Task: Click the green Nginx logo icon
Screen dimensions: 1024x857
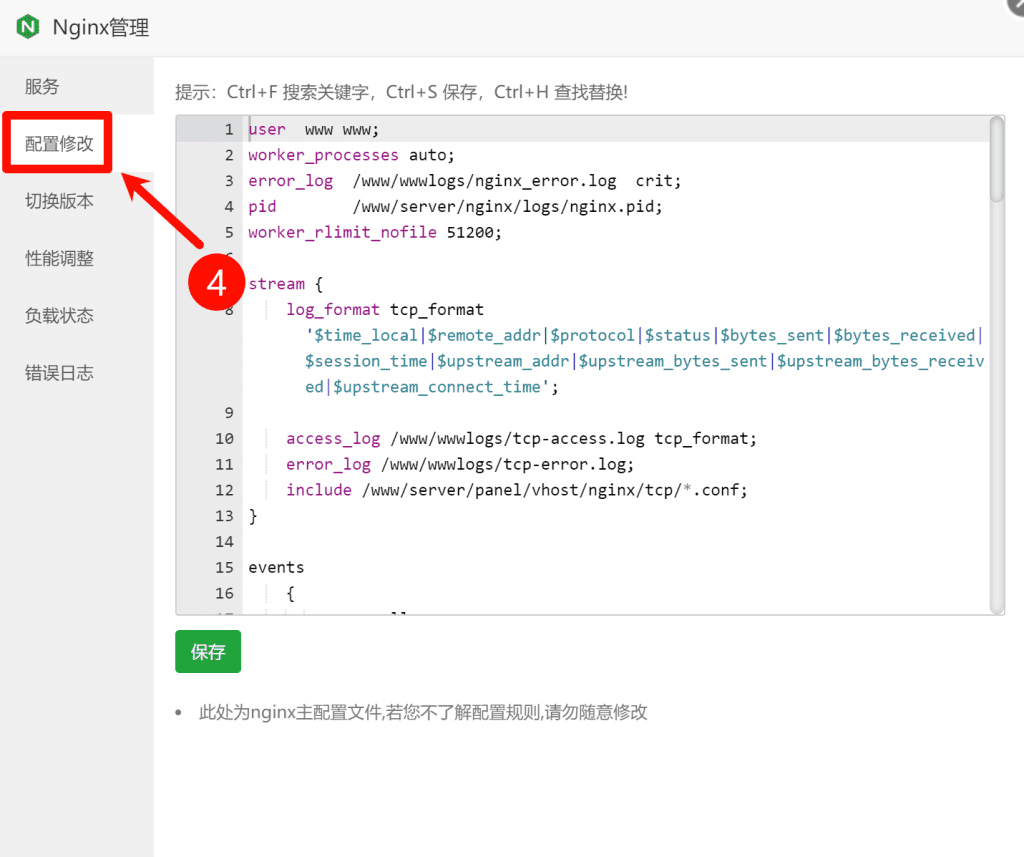Action: [28, 27]
